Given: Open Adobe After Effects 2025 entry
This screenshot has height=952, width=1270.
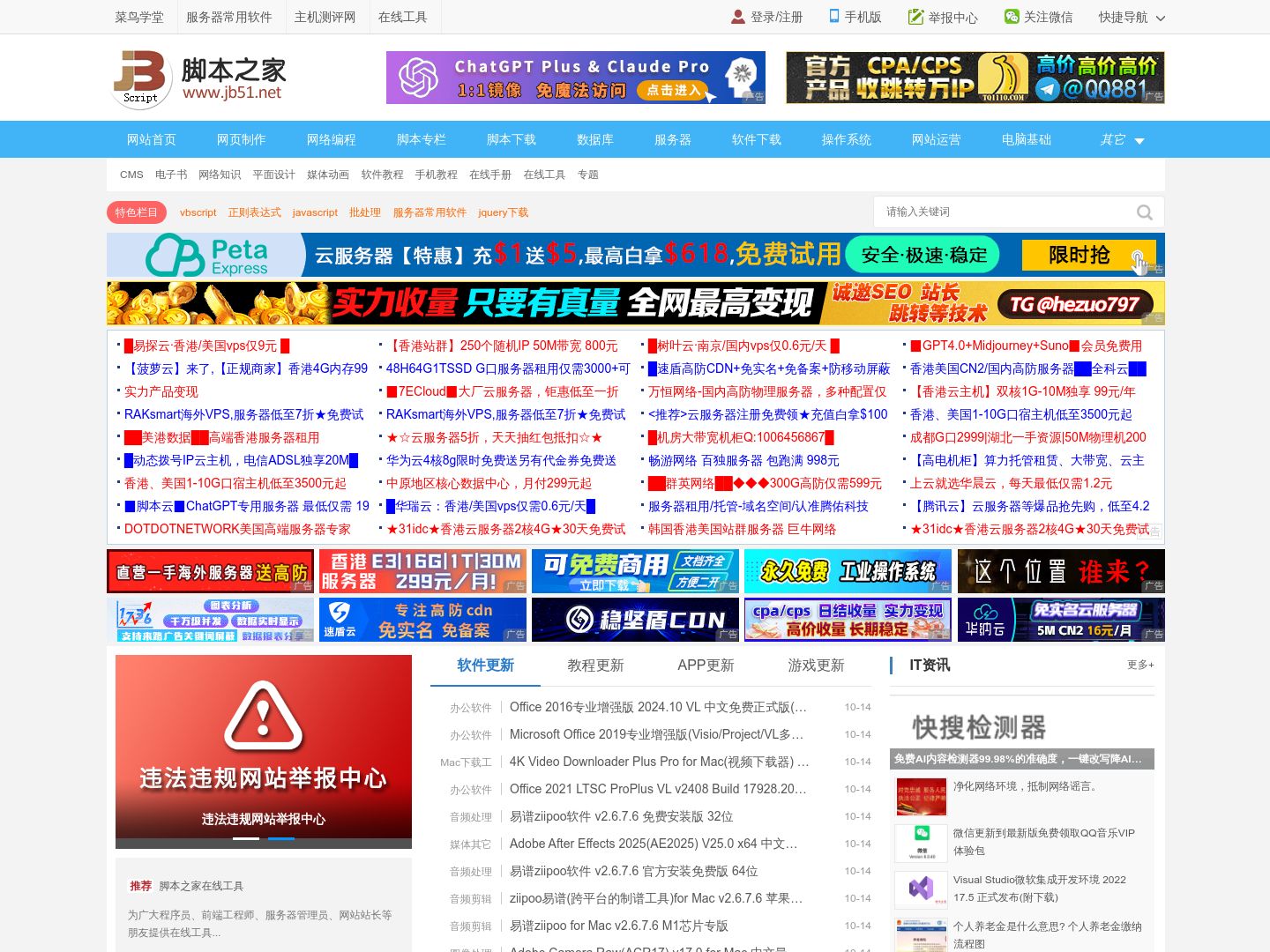Looking at the screenshot, I should click(654, 844).
